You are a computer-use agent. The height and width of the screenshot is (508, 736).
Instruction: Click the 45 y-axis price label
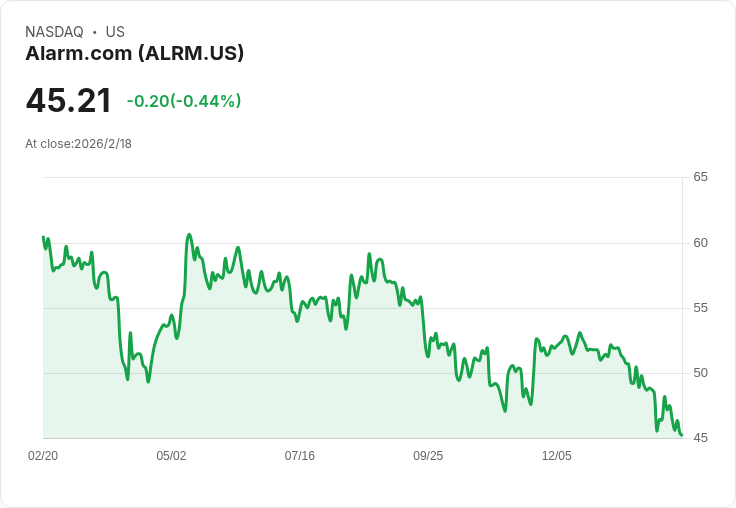click(x=701, y=438)
